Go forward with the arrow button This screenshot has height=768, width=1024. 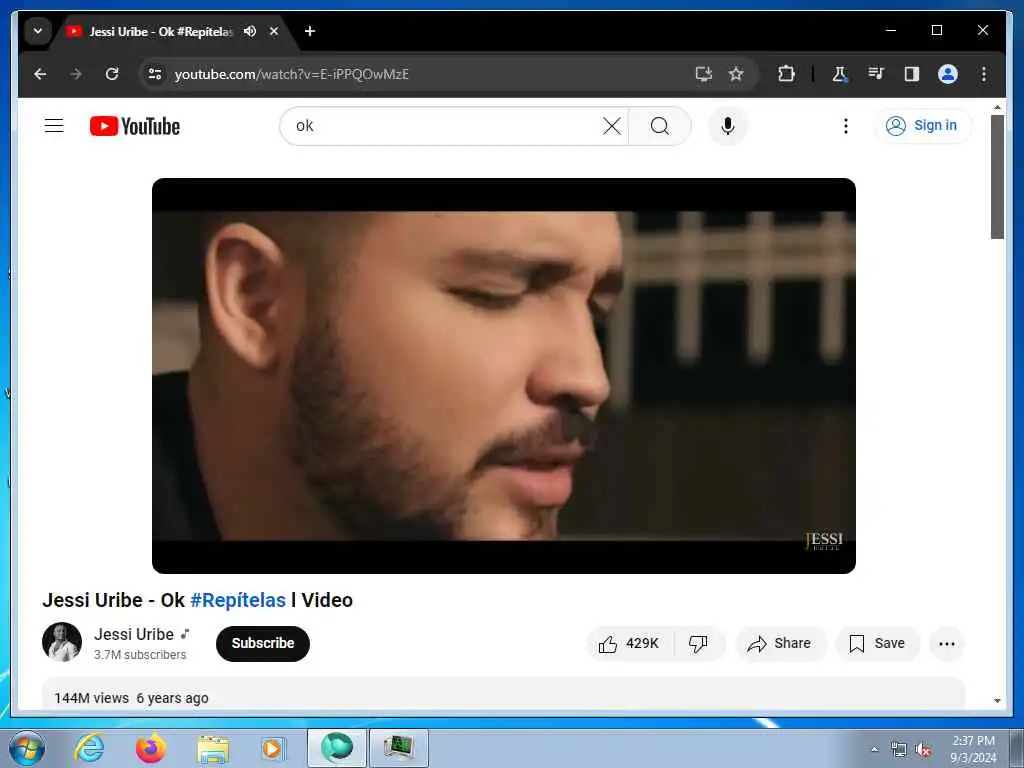click(x=76, y=74)
